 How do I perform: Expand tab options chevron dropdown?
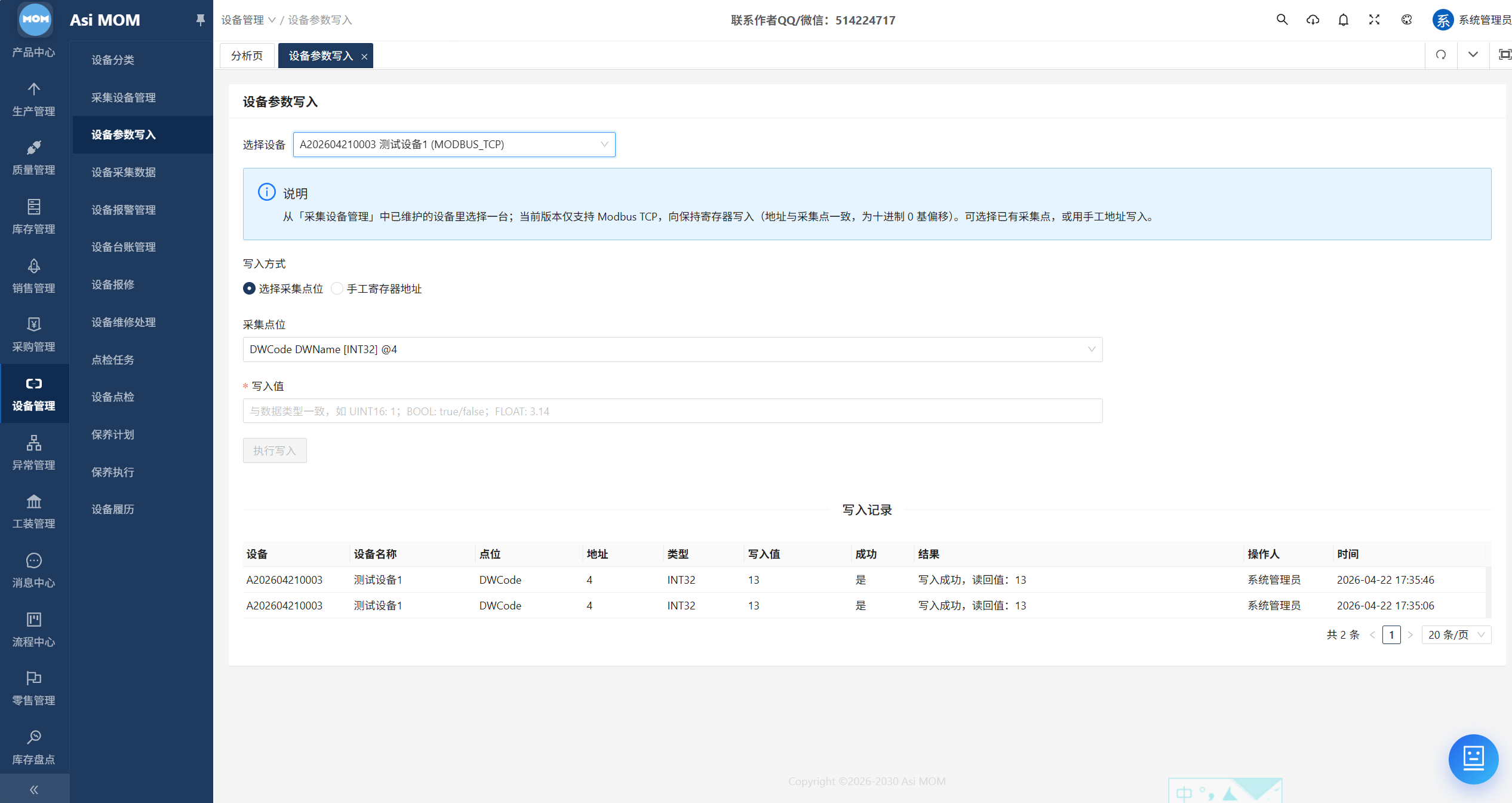[x=1473, y=55]
